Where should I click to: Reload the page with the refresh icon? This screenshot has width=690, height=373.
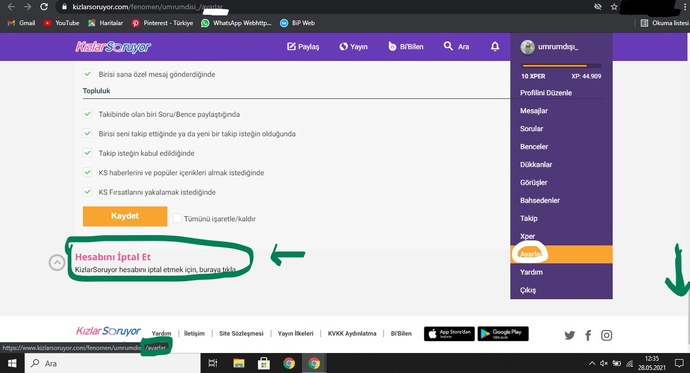point(44,7)
